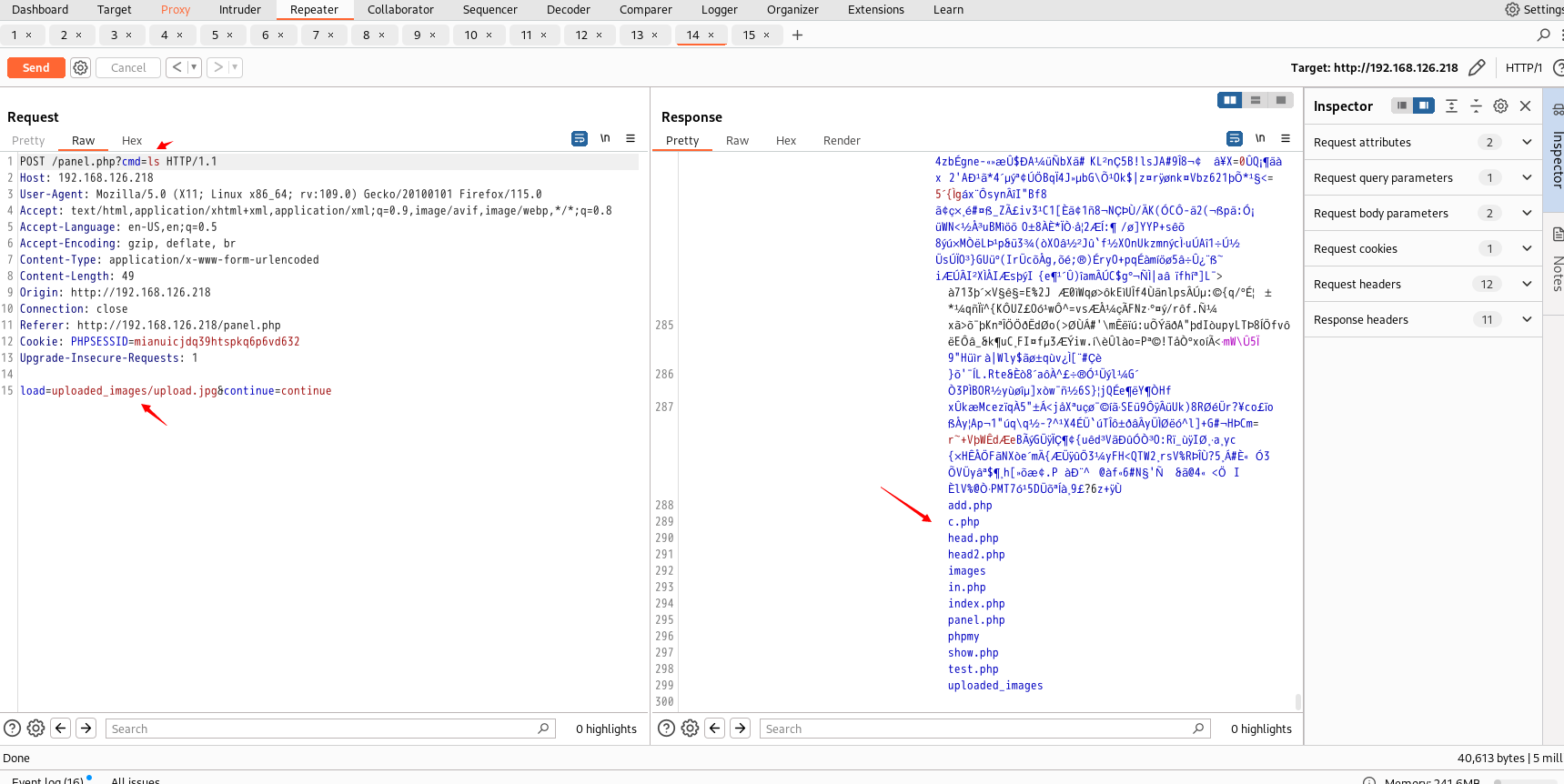
Task: Select top-bottom request/response layout
Action: [x=1256, y=100]
